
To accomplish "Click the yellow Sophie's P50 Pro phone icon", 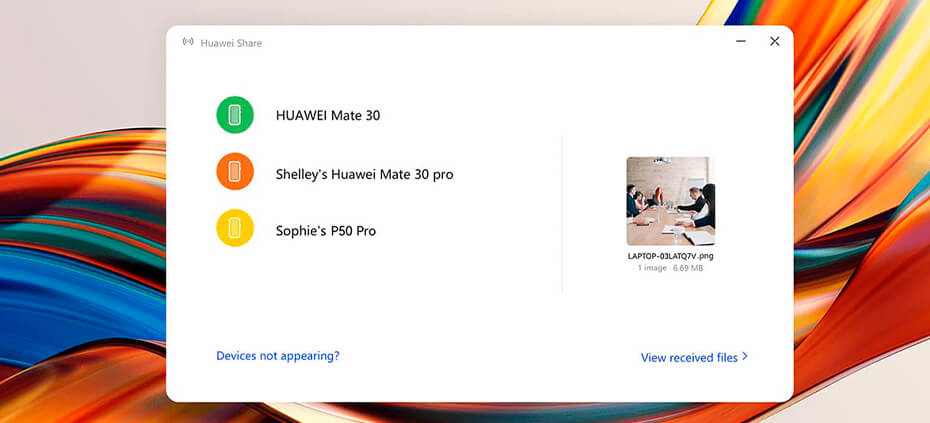I will click(235, 228).
